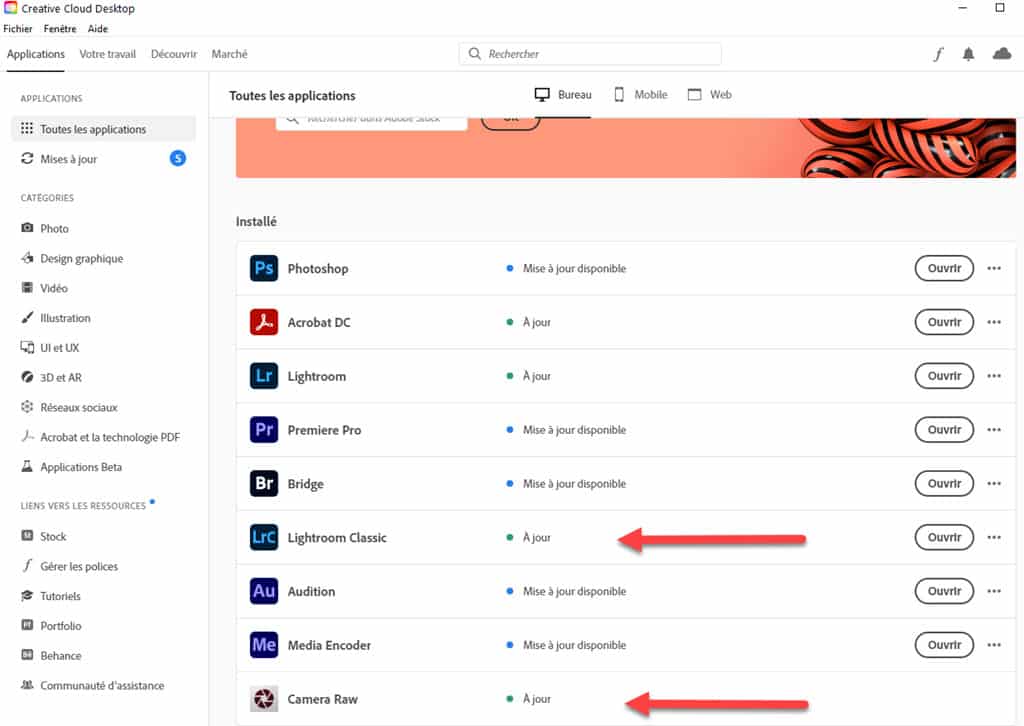
Task: Open the cloud sync status icon
Action: (x=1002, y=54)
